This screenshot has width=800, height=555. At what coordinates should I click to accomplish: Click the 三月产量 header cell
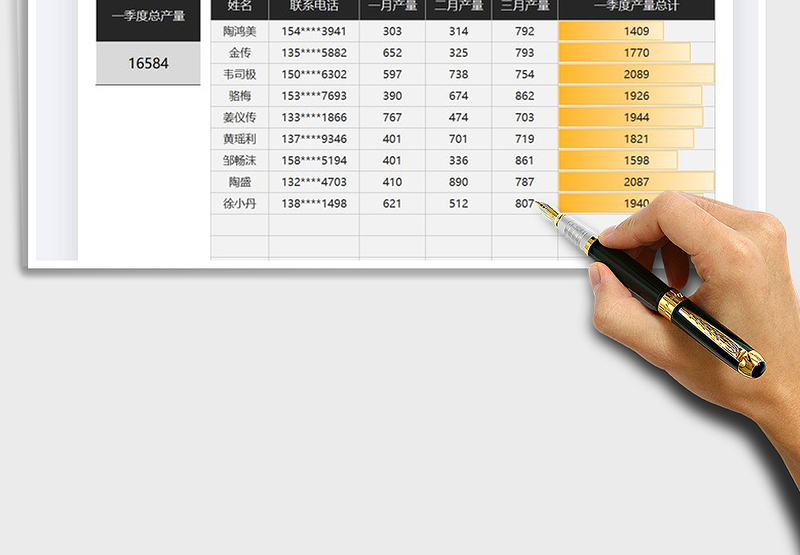(x=525, y=8)
